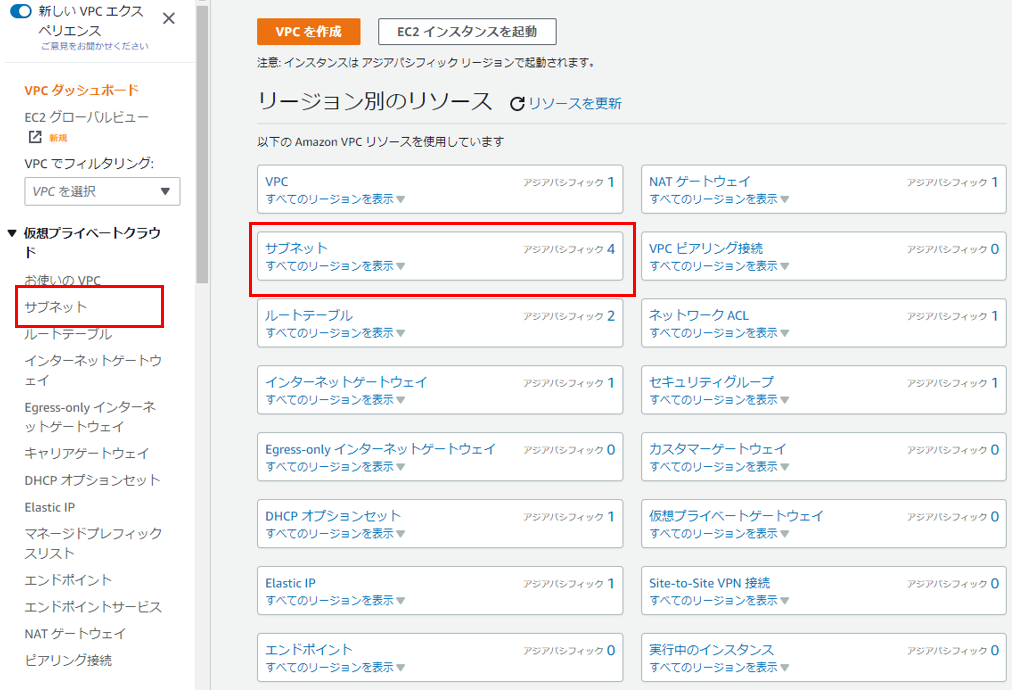Select お使いの VPC in sidebar
Image resolution: width=1017 pixels, height=695 pixels.
pyautogui.click(x=62, y=280)
